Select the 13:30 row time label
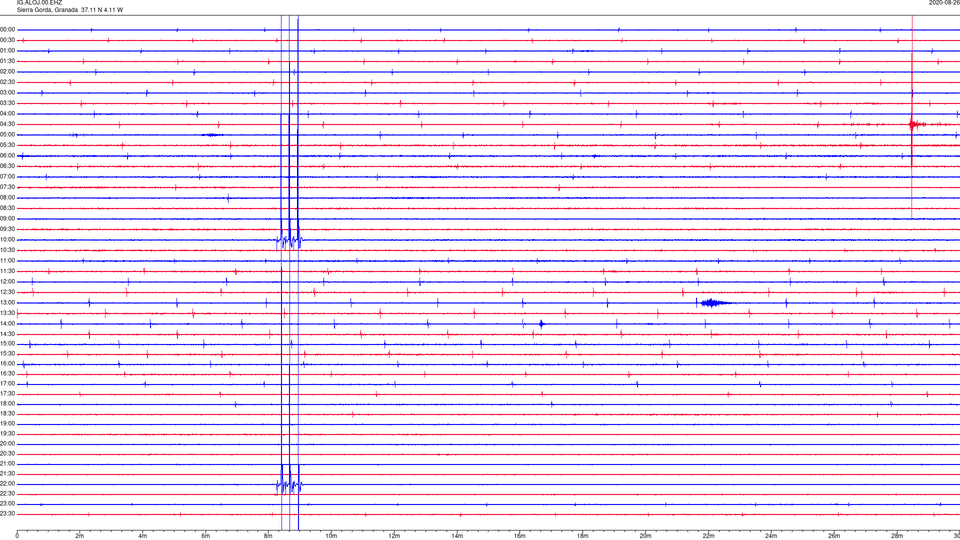This screenshot has width=960, height=540. (x=7, y=313)
